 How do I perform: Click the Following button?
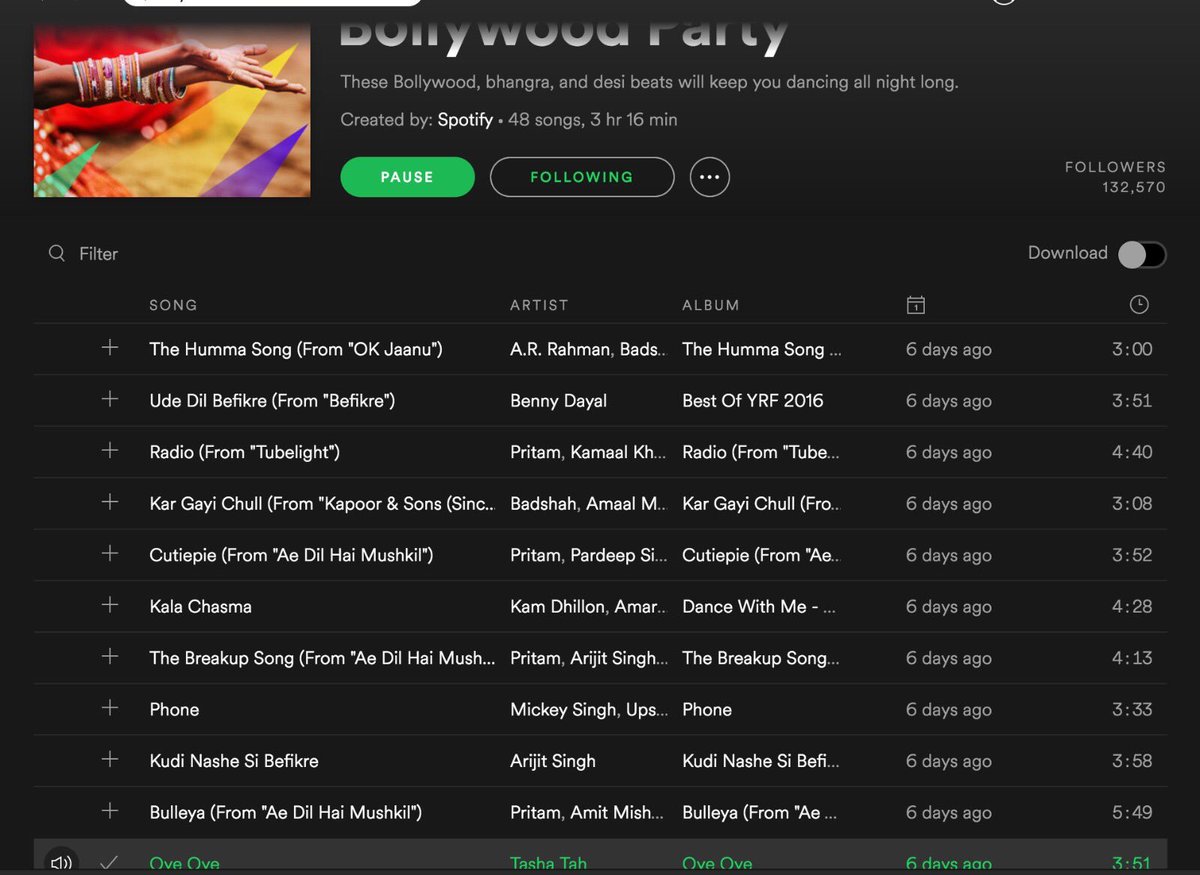582,177
